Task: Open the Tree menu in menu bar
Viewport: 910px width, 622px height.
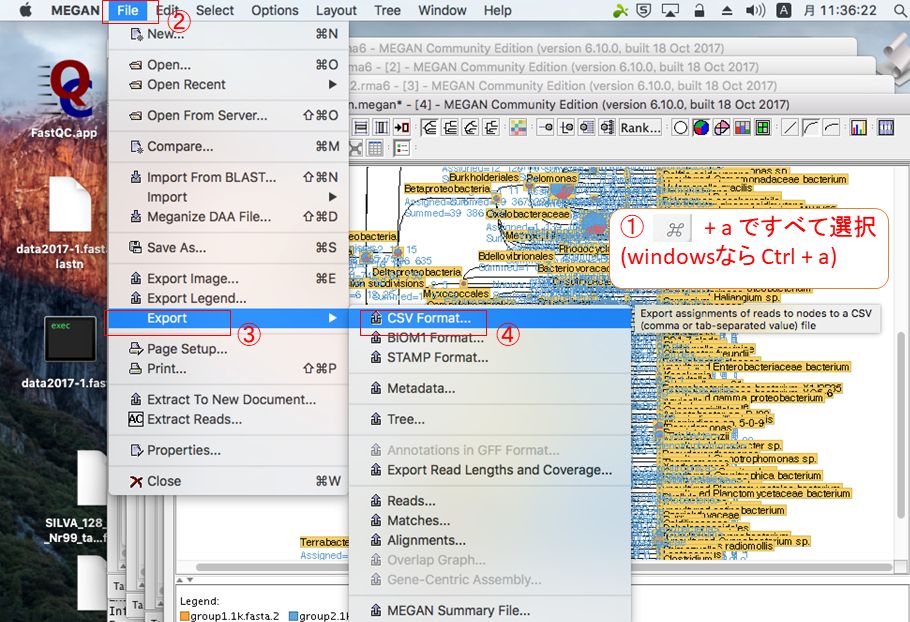Action: [x=387, y=10]
